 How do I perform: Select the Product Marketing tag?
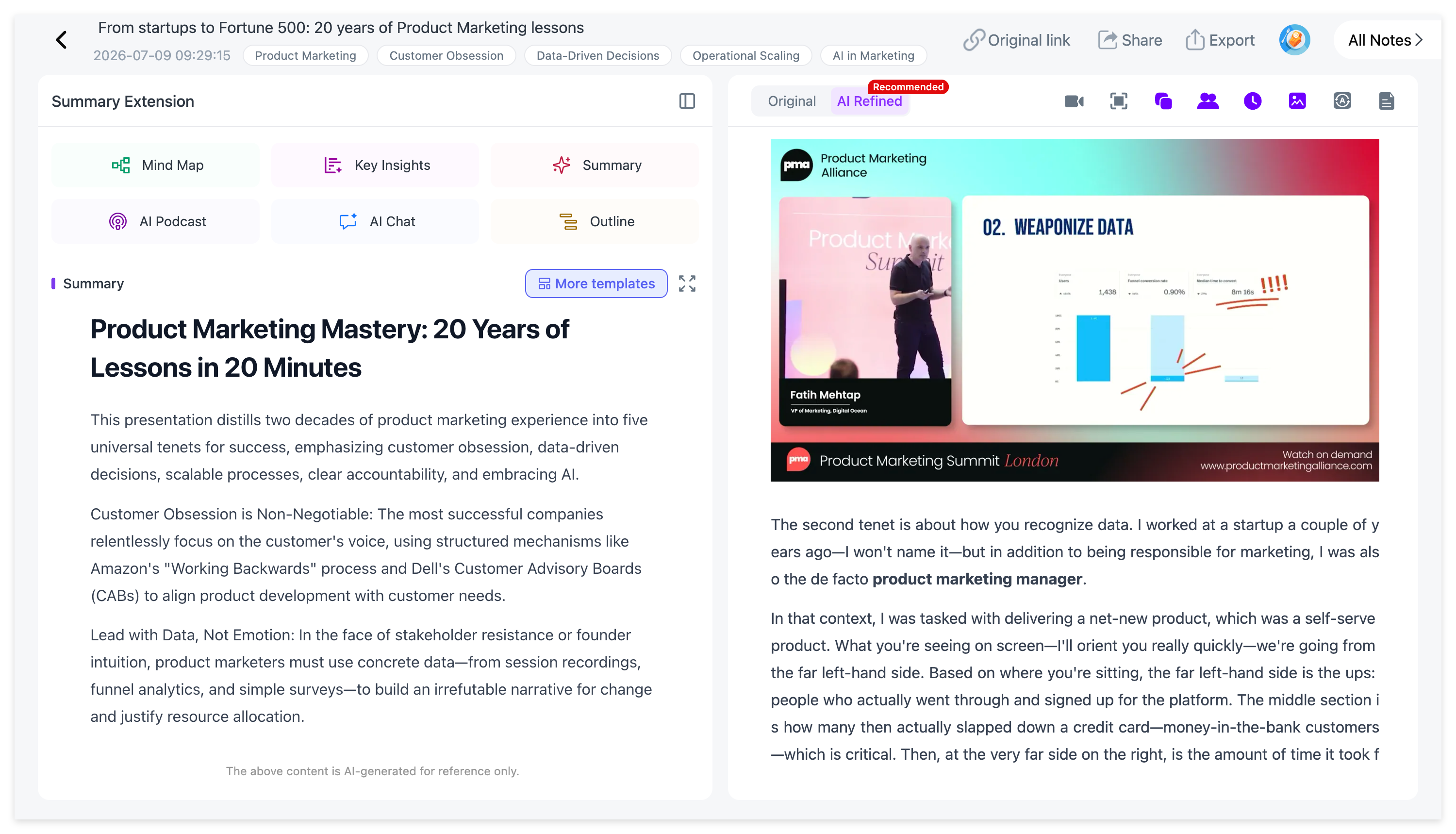pos(305,55)
